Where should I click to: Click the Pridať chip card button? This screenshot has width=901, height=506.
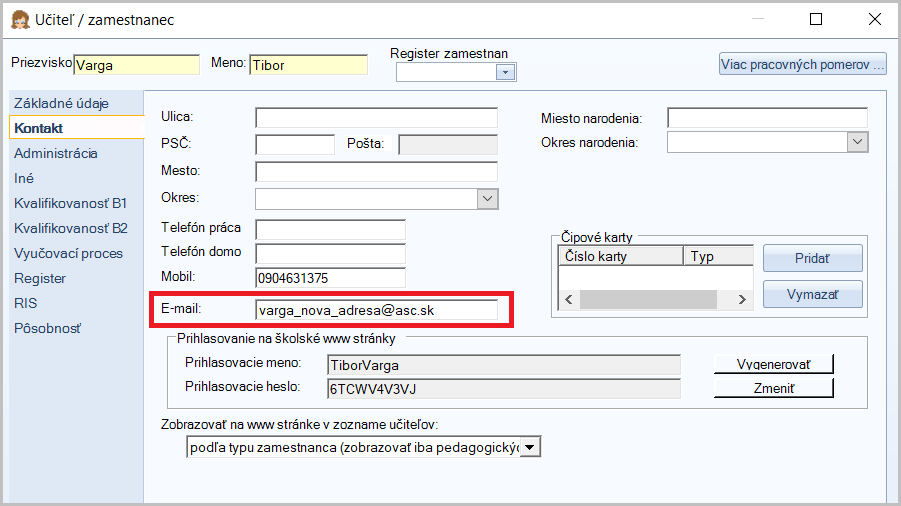(x=812, y=259)
